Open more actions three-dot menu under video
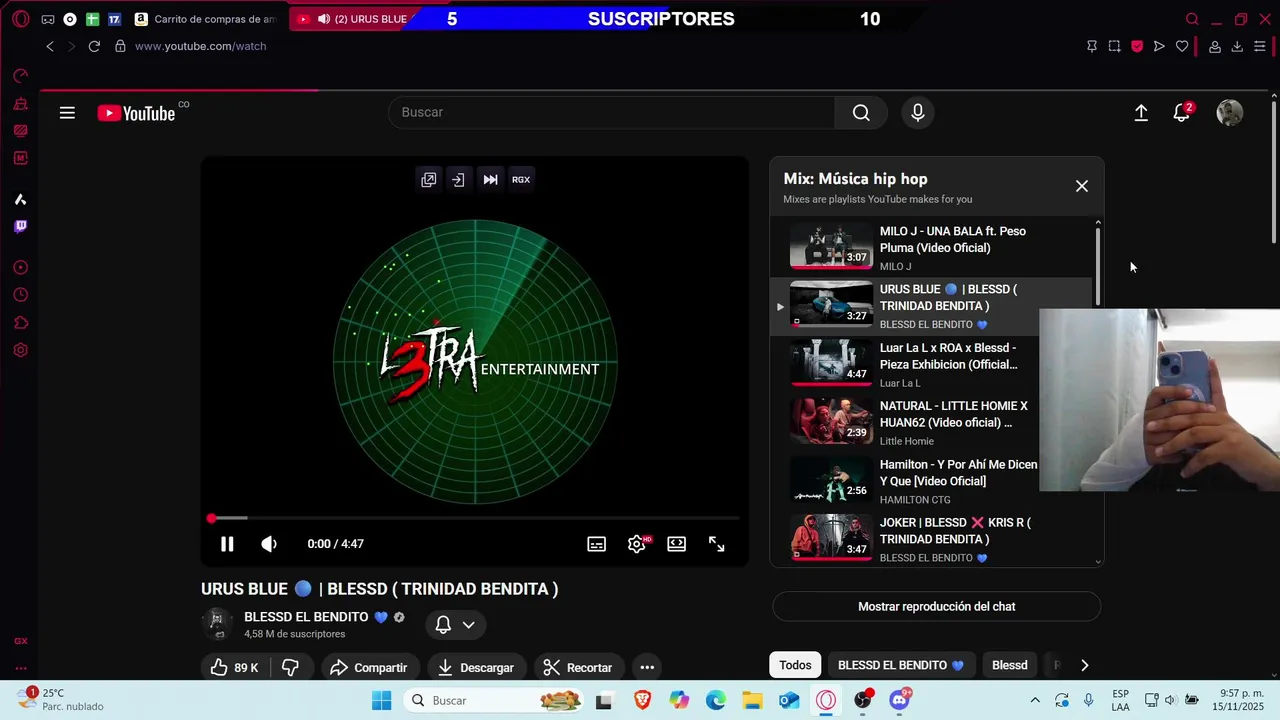The width and height of the screenshot is (1280, 720). (x=647, y=667)
